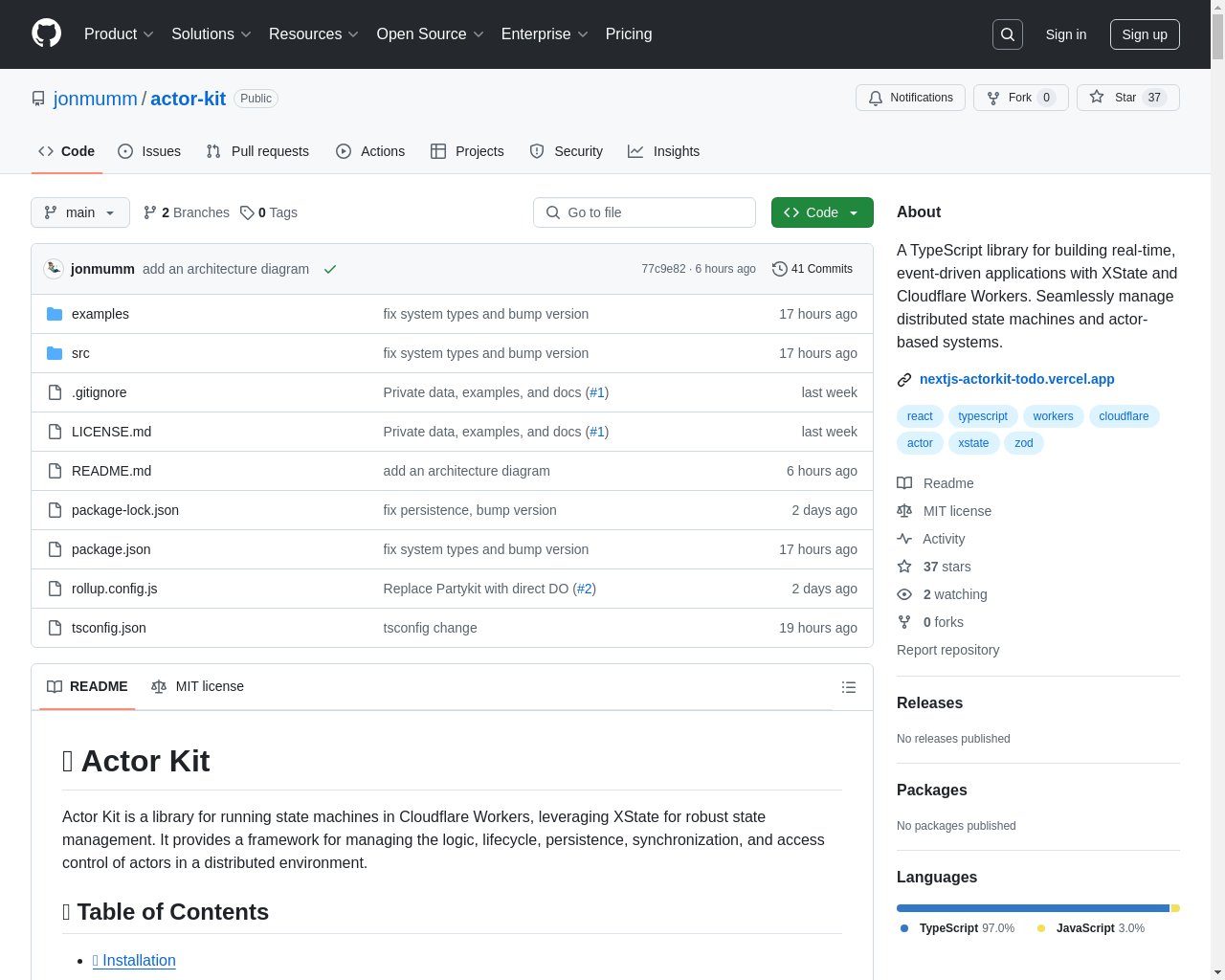Open commit history clock icon
This screenshot has width=1225, height=980.
click(780, 269)
